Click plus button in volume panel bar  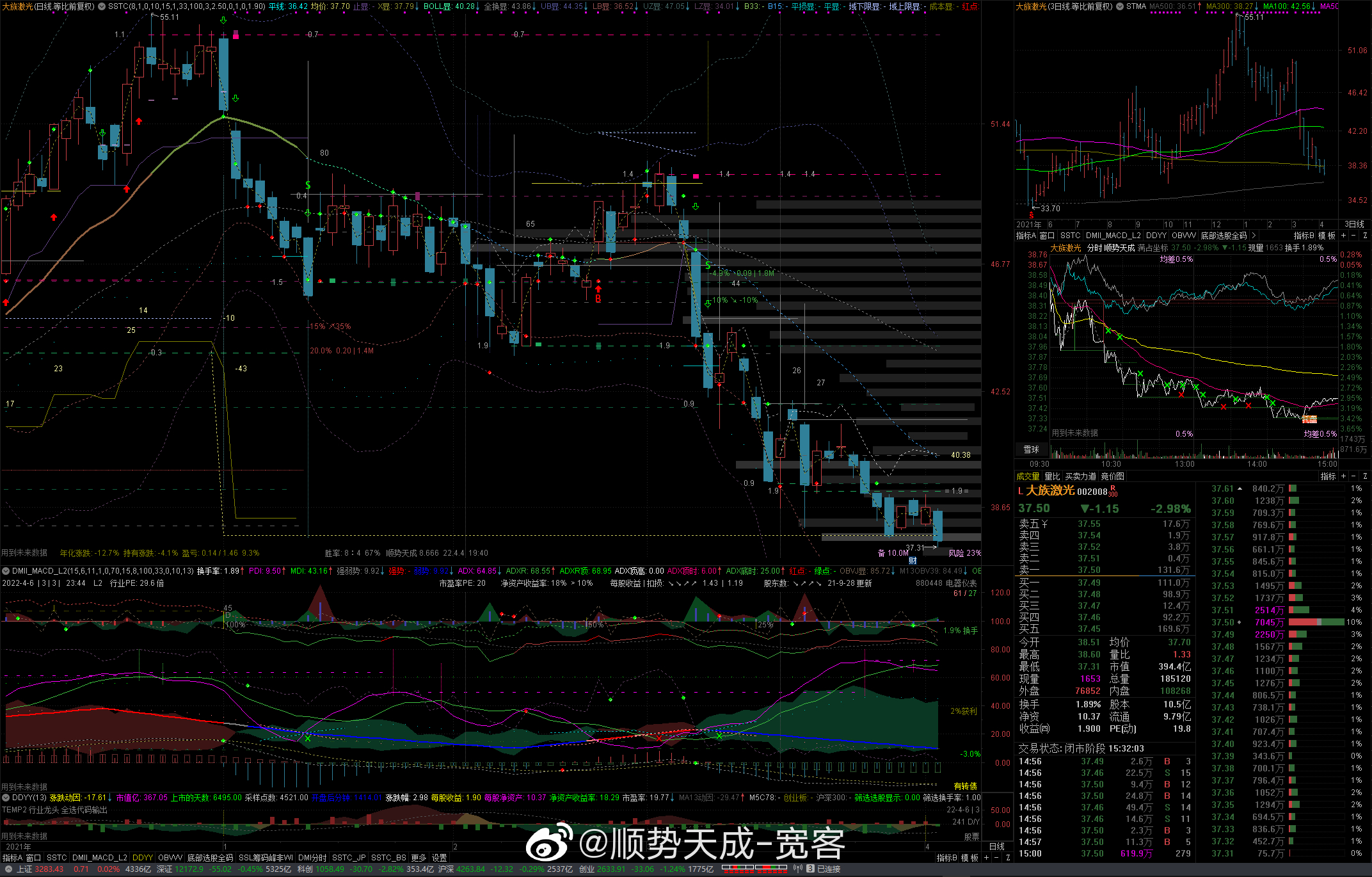pyautogui.click(x=1343, y=476)
